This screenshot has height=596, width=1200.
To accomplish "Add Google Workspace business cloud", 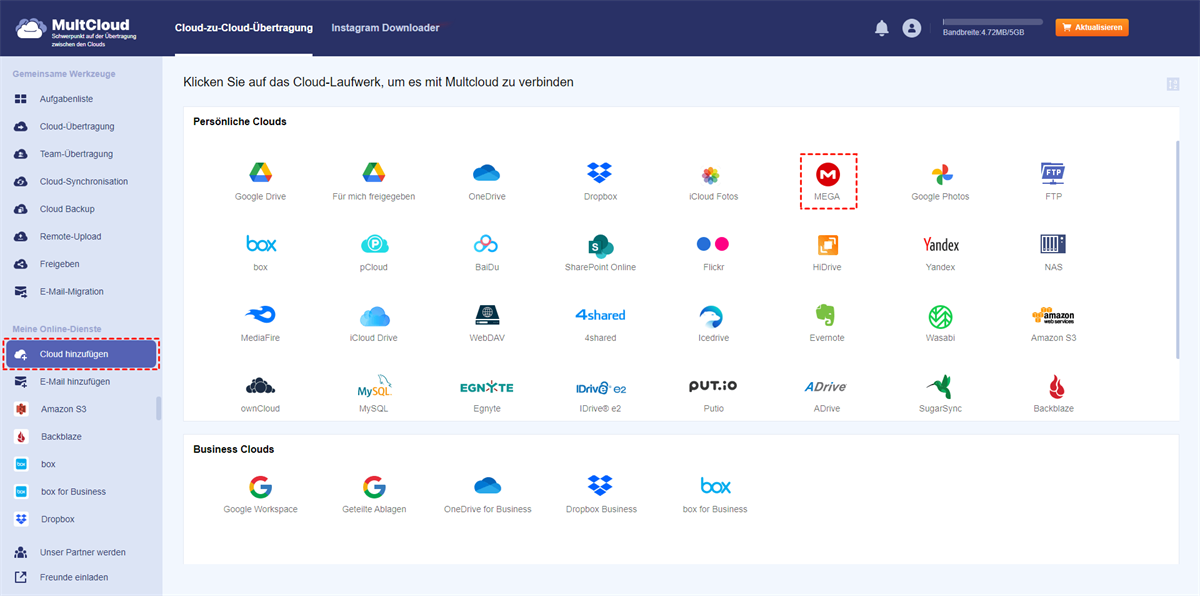I will pos(260,487).
